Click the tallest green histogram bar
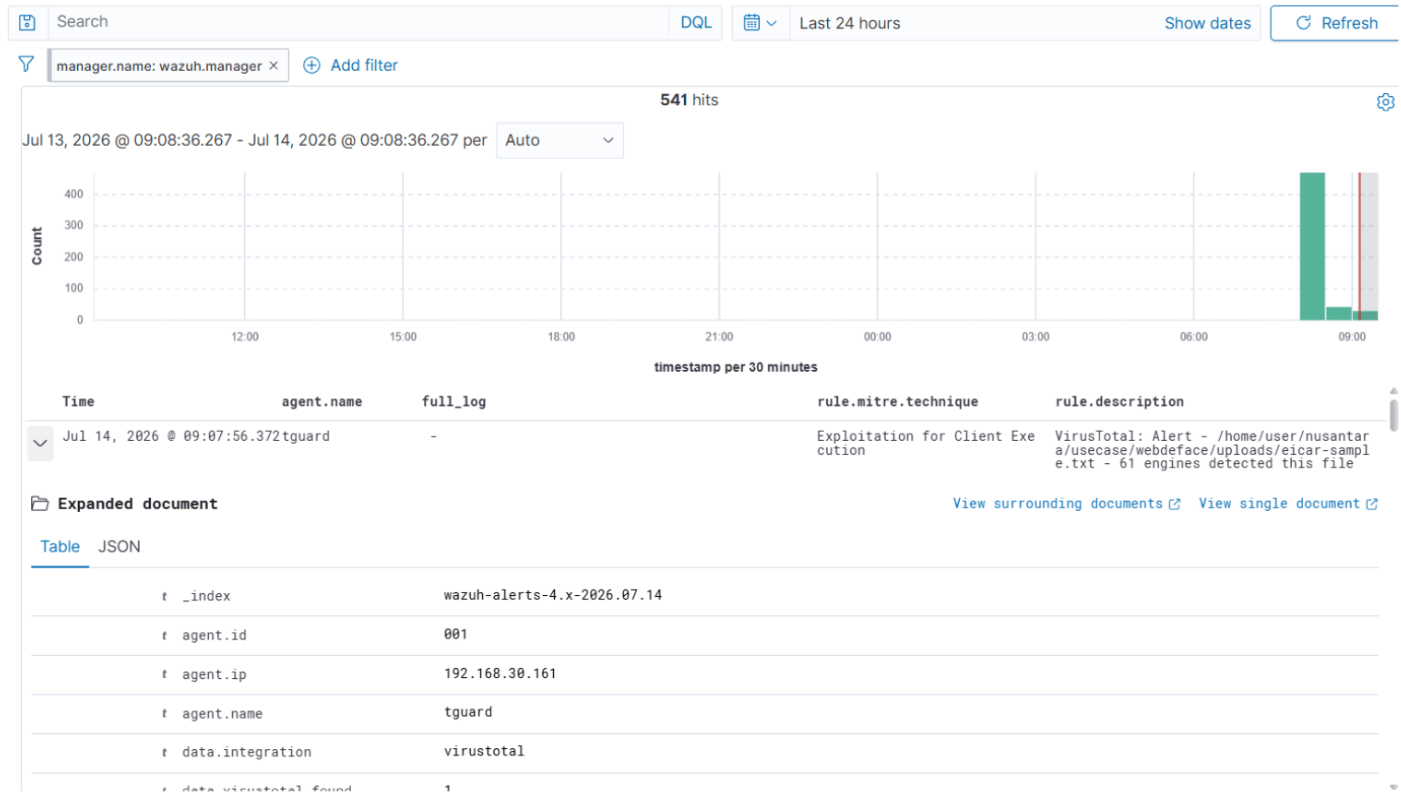The width and height of the screenshot is (1401, 793). [1312, 246]
